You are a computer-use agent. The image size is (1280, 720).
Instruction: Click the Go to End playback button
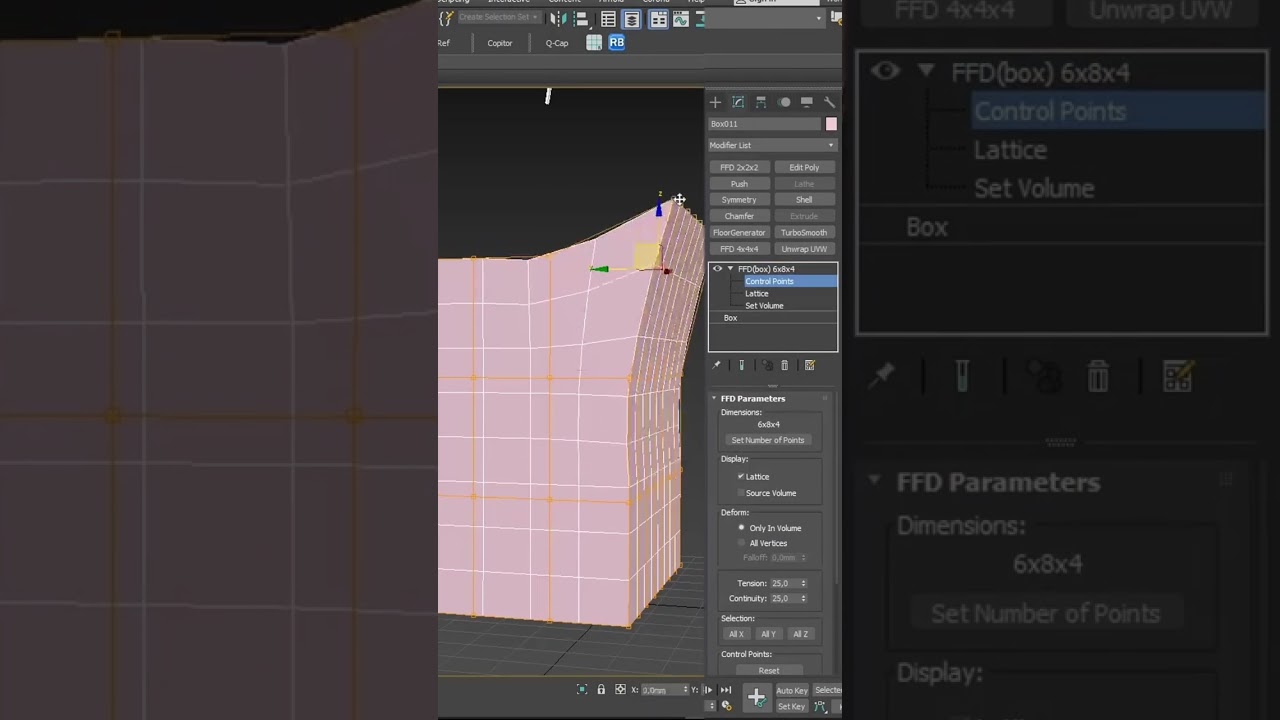click(726, 690)
